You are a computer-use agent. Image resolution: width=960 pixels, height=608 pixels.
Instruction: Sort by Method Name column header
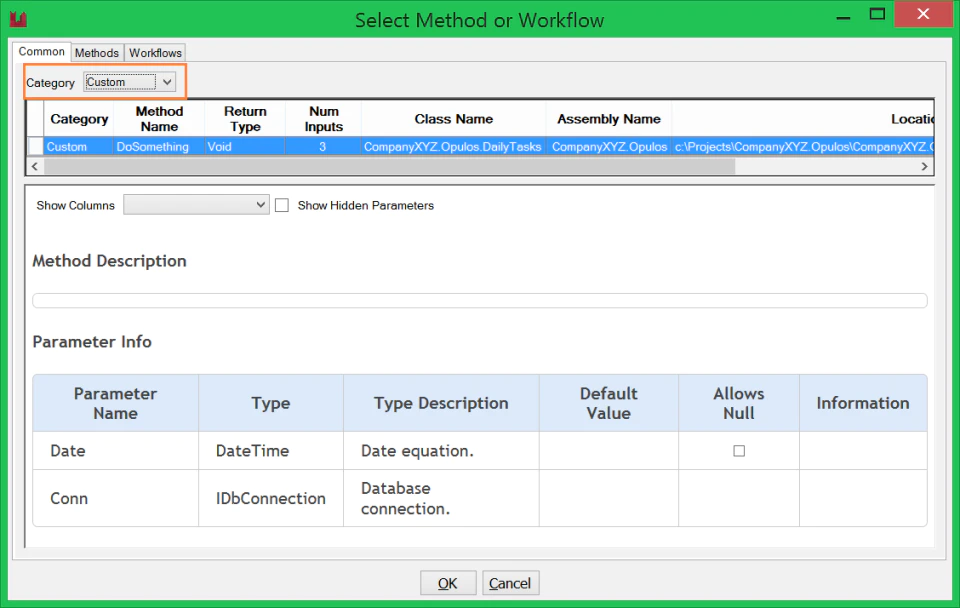(x=159, y=119)
